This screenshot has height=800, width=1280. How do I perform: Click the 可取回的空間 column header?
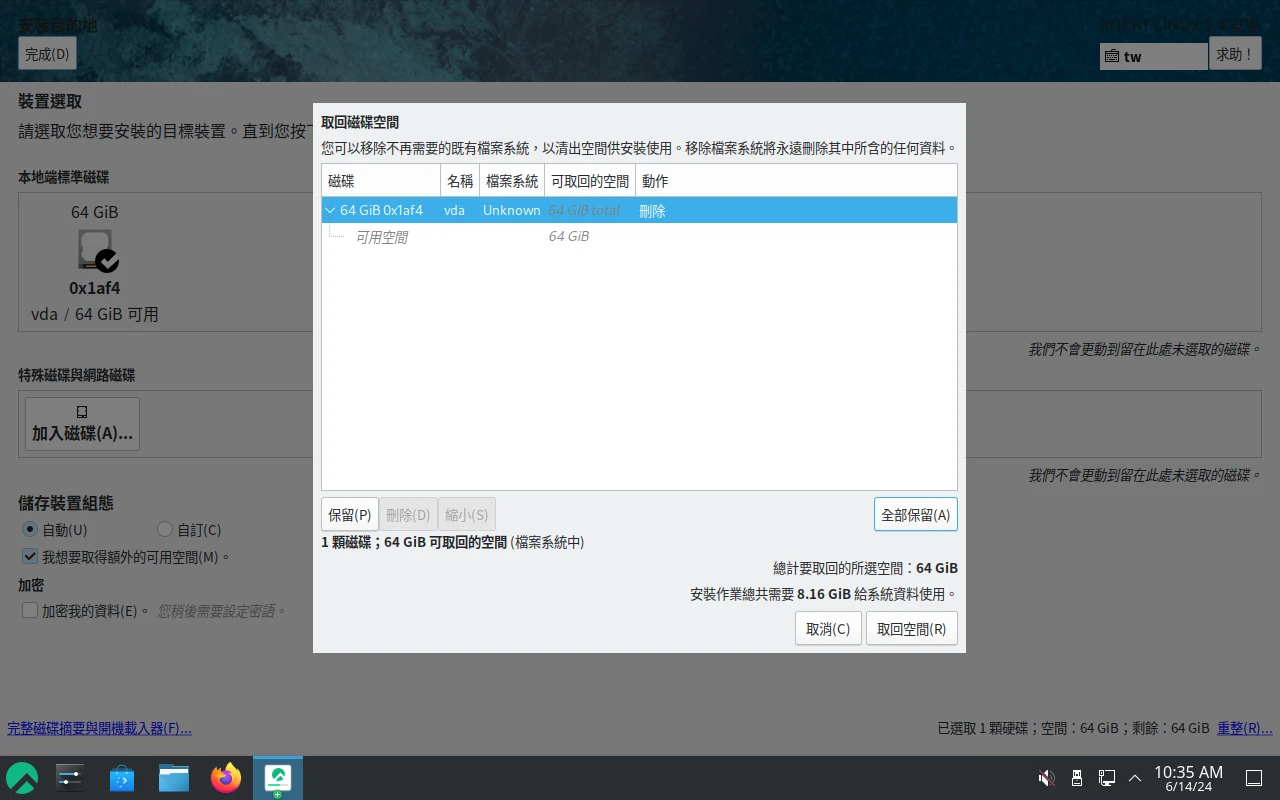point(590,181)
